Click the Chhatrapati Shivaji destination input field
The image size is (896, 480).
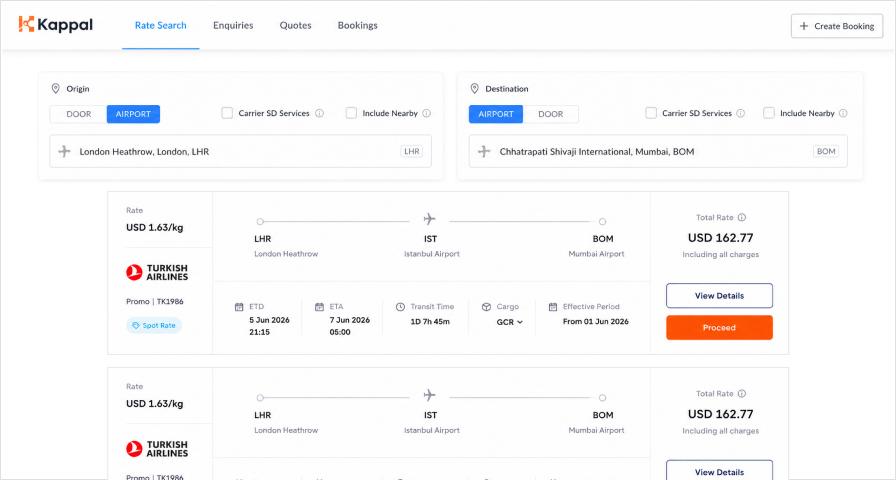point(658,151)
